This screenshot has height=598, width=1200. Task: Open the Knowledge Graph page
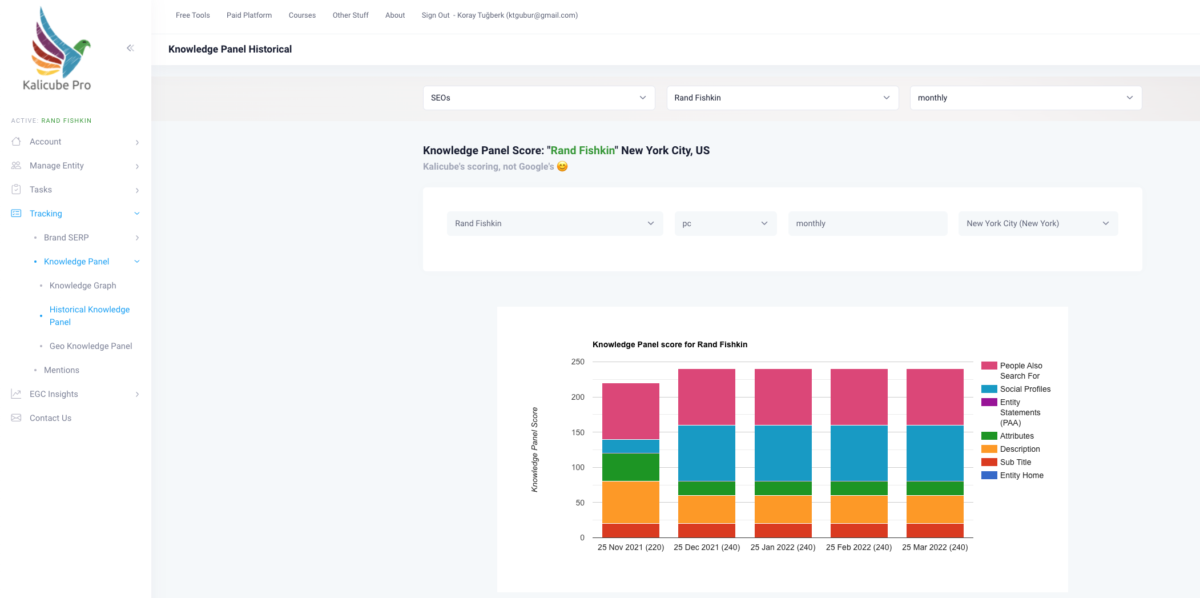click(x=83, y=286)
